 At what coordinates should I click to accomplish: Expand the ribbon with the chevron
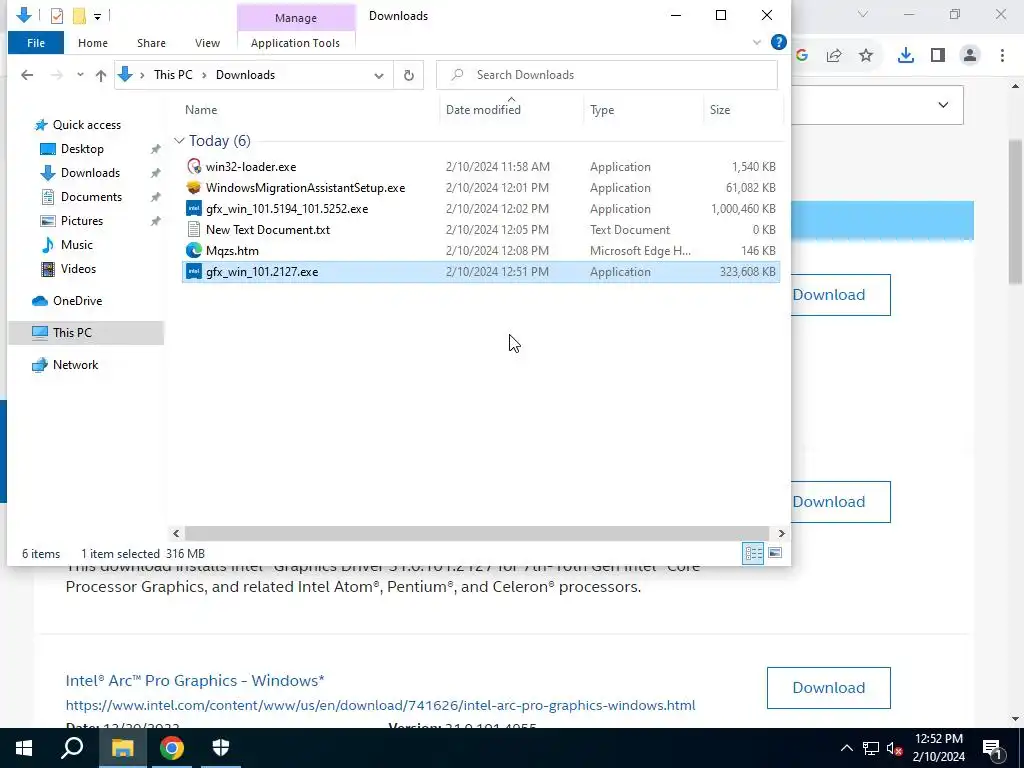[757, 42]
